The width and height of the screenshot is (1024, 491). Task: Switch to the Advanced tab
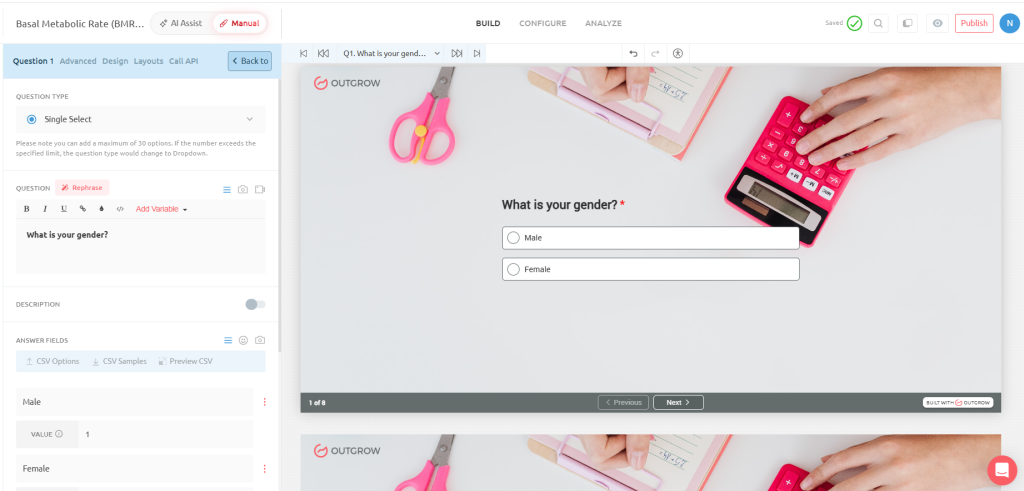pyautogui.click(x=78, y=61)
